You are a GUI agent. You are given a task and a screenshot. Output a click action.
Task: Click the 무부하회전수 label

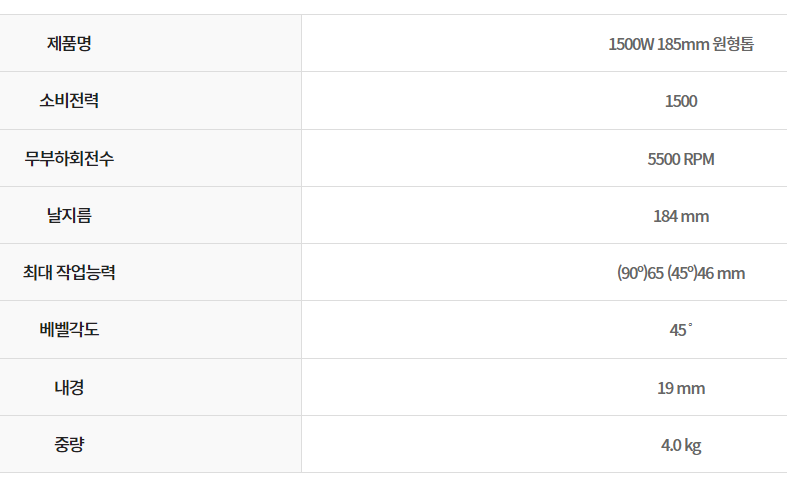tap(69, 158)
